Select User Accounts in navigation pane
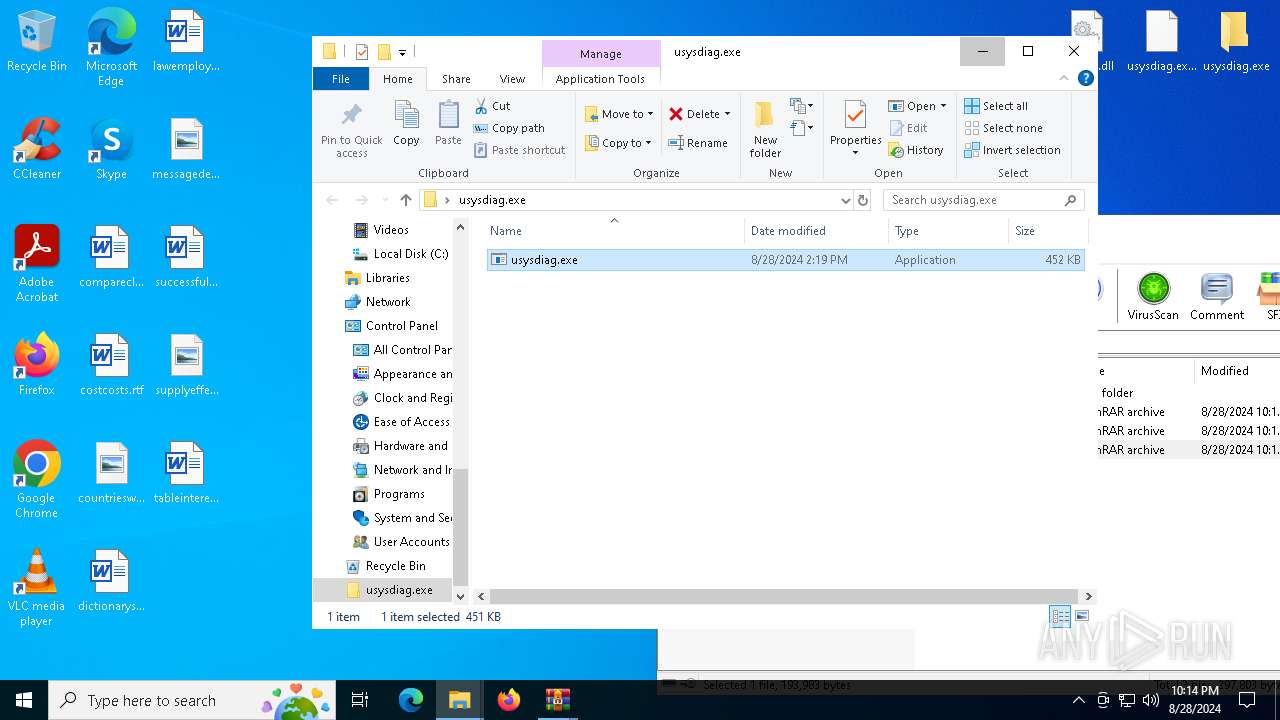 (401, 542)
